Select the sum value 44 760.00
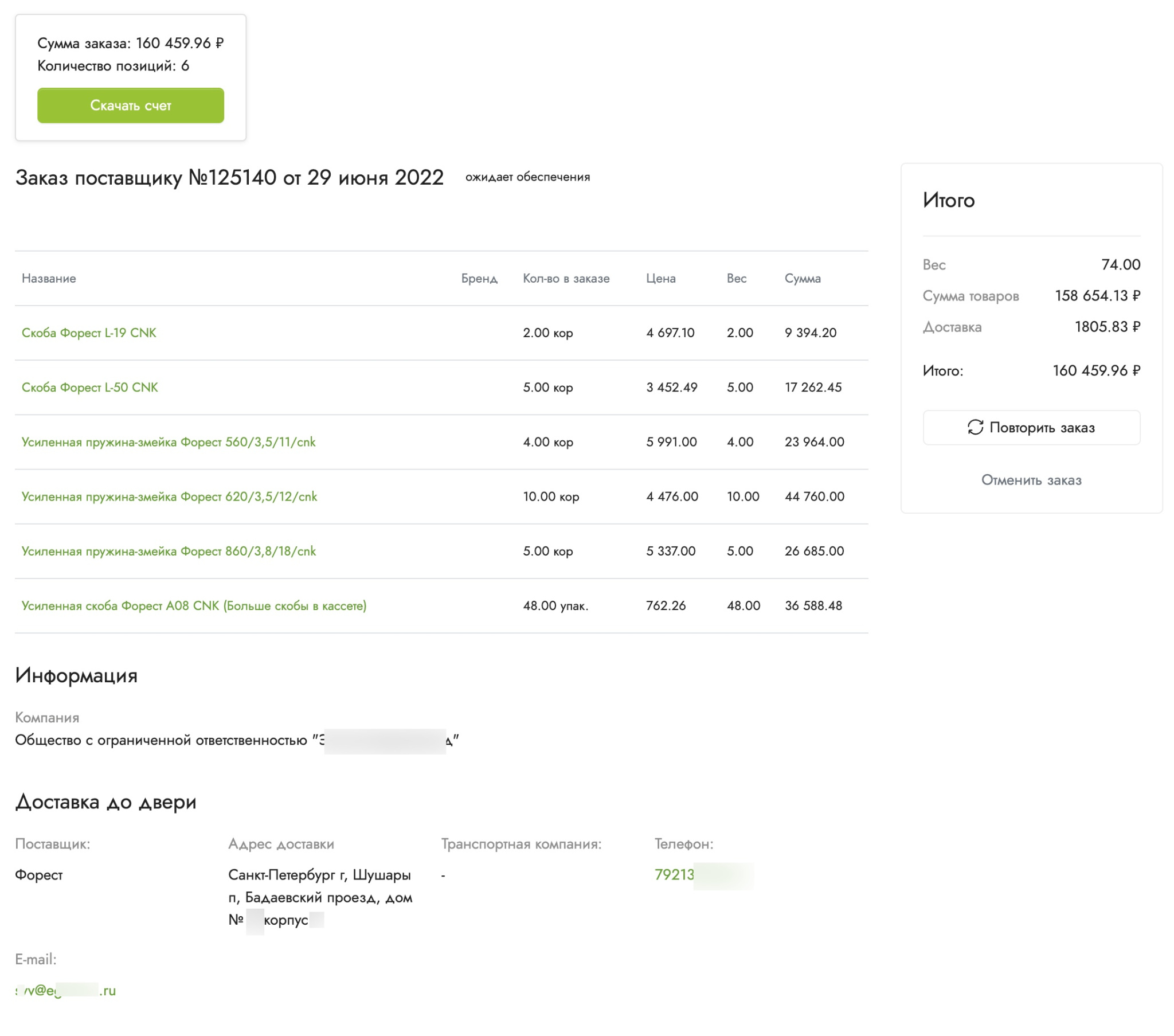1174x1036 pixels. [x=815, y=497]
